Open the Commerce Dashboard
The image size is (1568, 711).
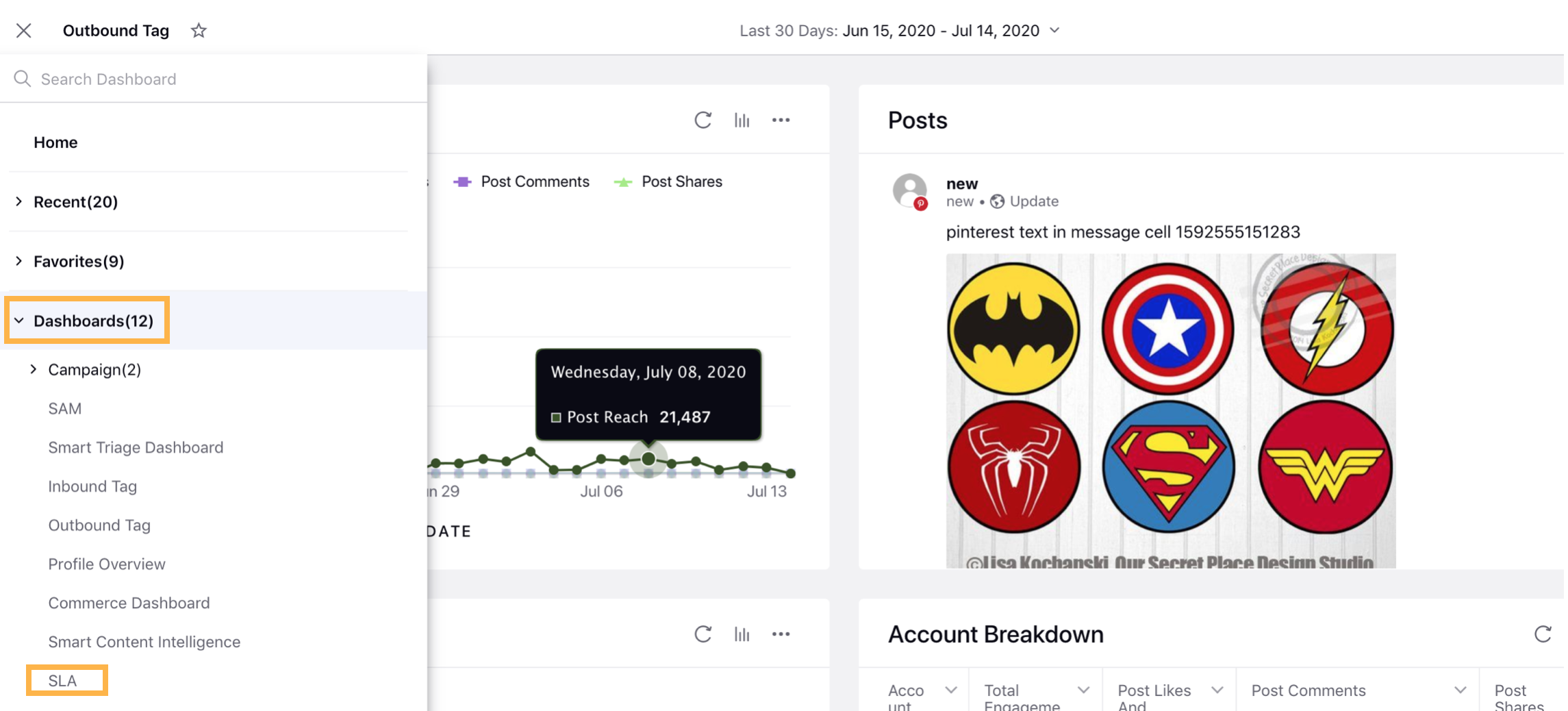pyautogui.click(x=129, y=603)
